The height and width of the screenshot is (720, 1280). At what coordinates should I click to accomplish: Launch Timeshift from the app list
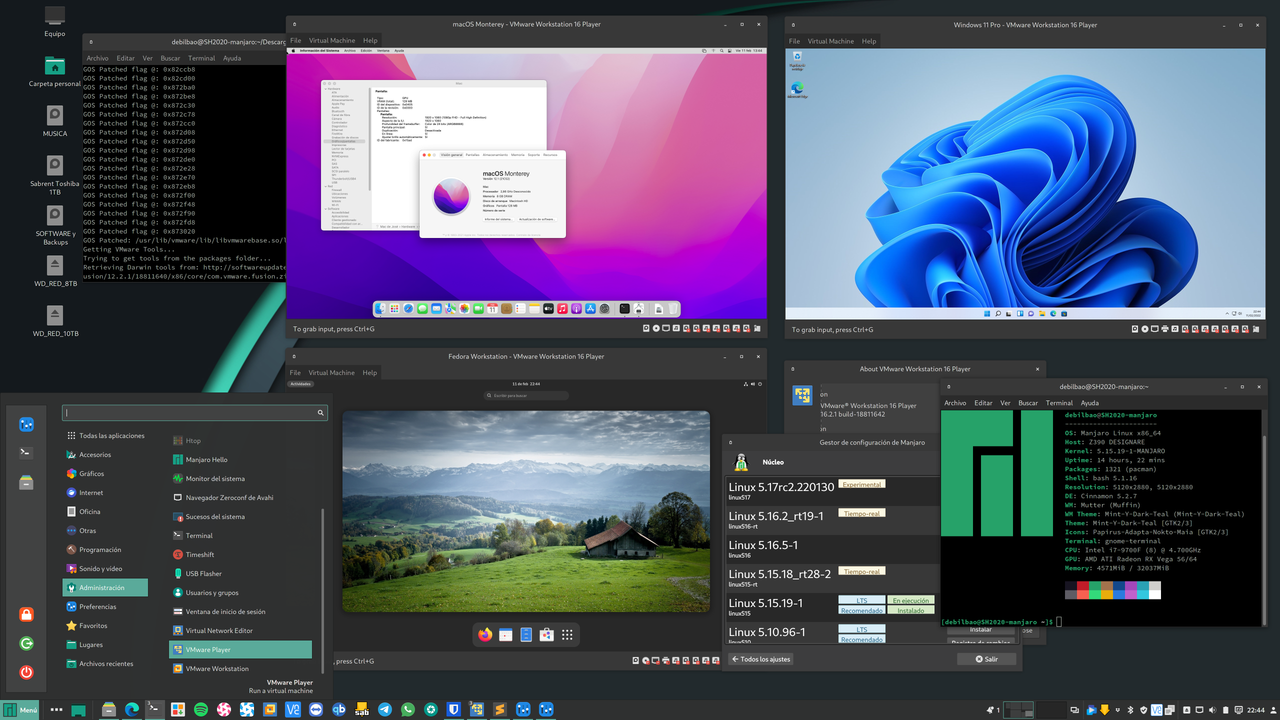click(x=241, y=555)
